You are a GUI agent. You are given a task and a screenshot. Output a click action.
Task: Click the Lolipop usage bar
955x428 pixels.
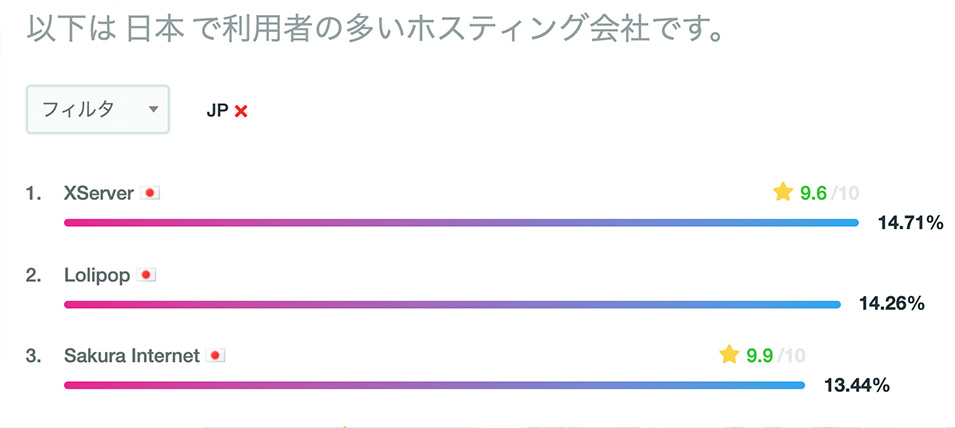click(452, 304)
